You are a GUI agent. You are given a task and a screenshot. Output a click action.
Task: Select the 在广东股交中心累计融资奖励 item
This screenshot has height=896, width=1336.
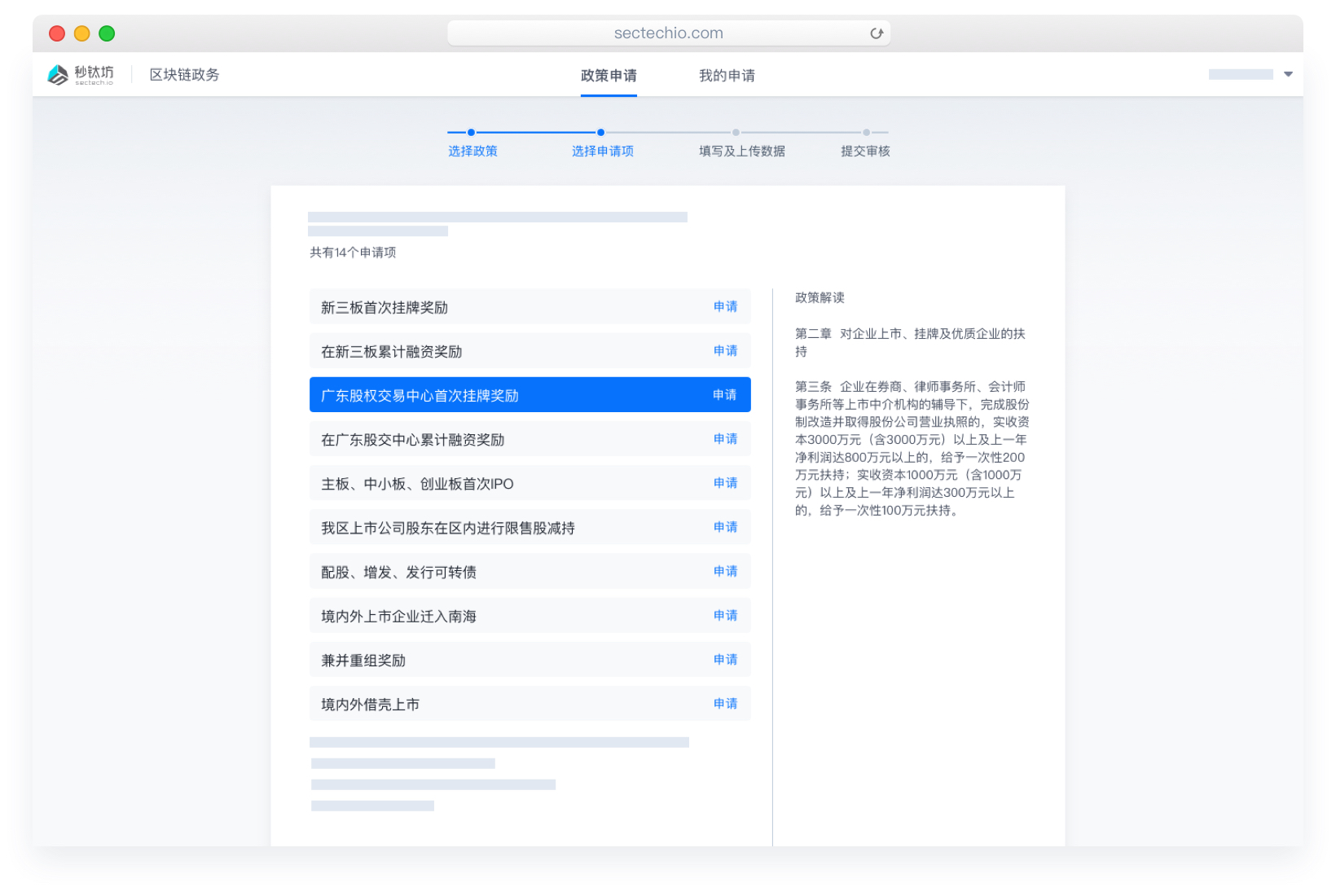point(412,440)
